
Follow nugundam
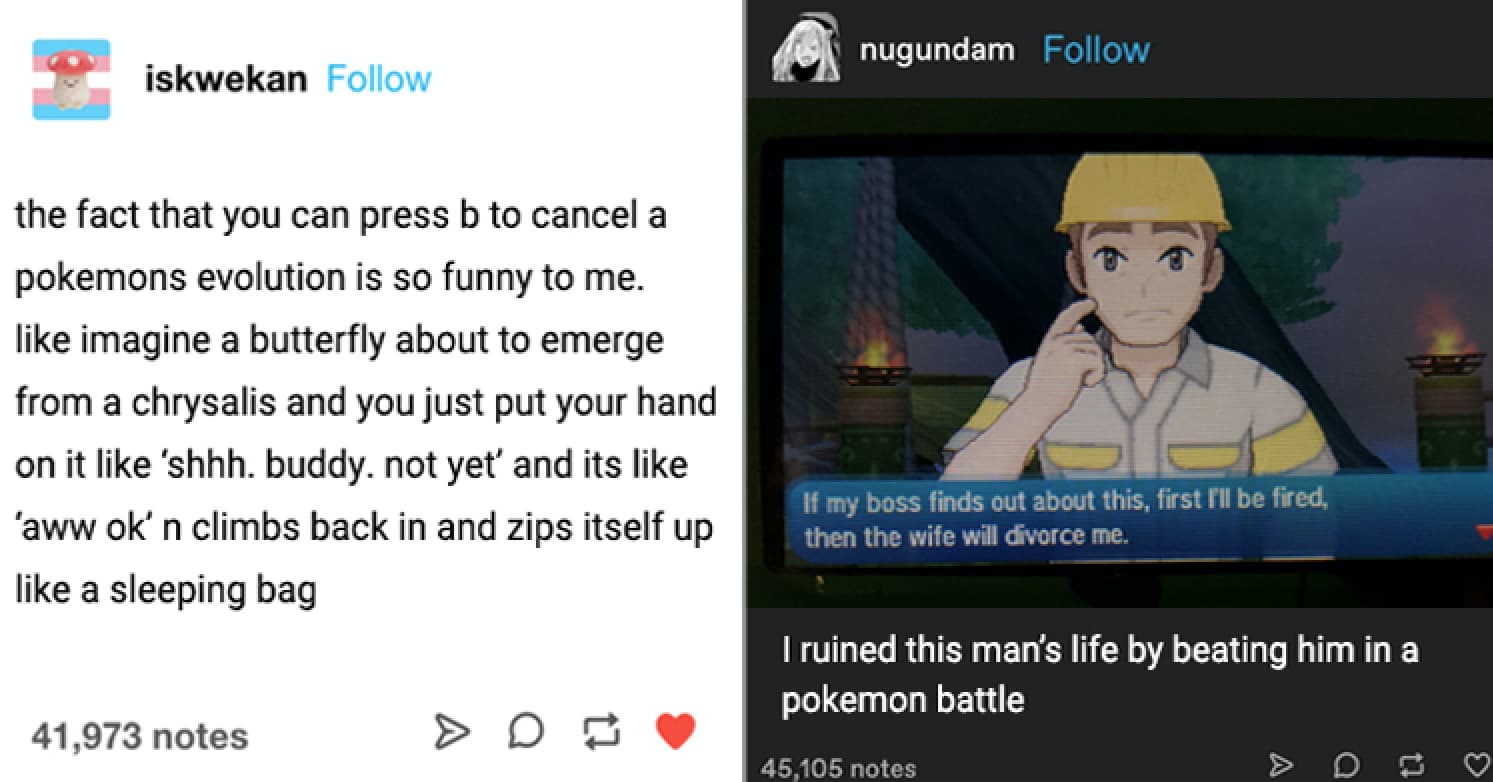(1096, 50)
